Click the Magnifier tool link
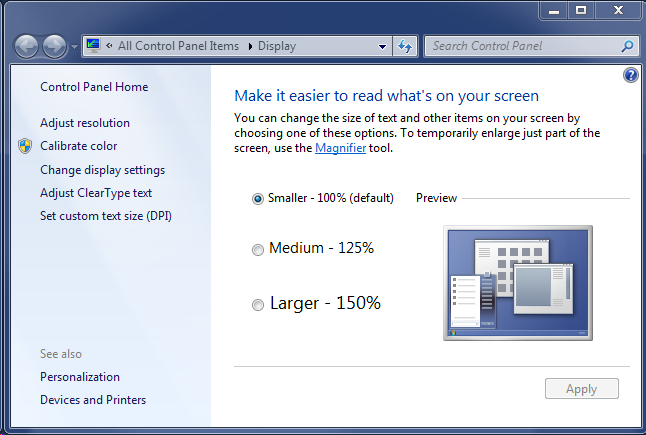Screen dimensions: 646x435 340,148
